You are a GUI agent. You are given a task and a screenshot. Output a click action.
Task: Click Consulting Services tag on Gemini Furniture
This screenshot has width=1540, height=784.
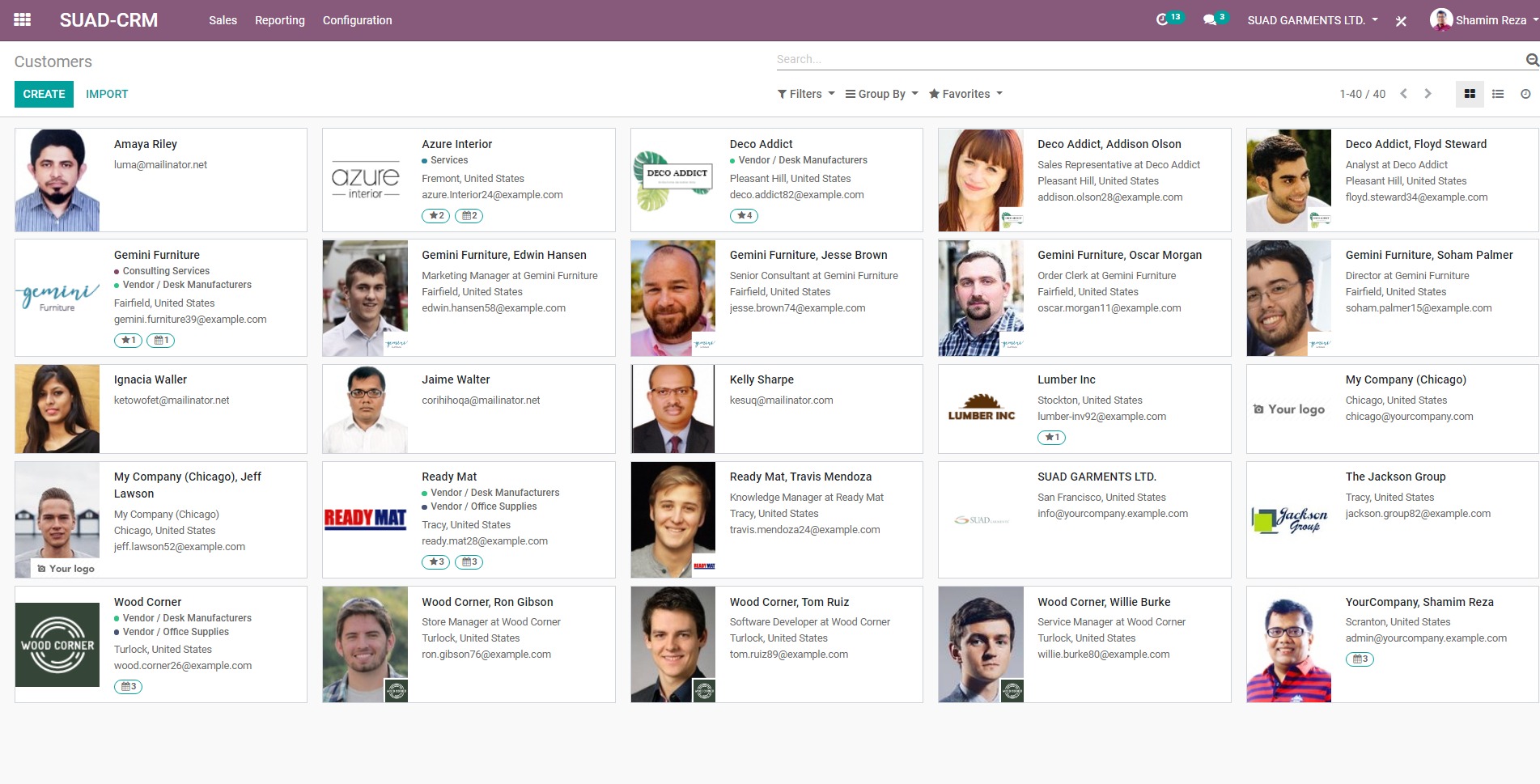[166, 271]
